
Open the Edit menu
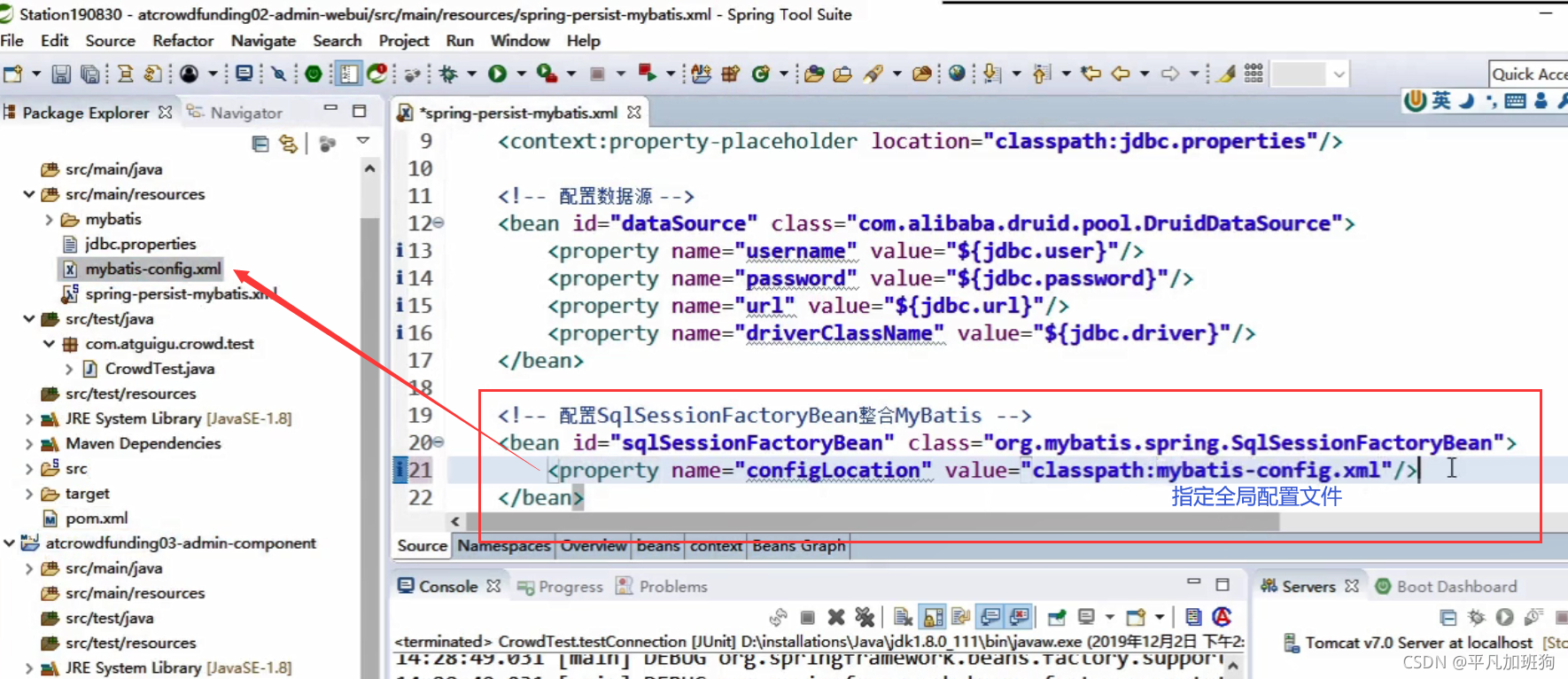[x=54, y=41]
